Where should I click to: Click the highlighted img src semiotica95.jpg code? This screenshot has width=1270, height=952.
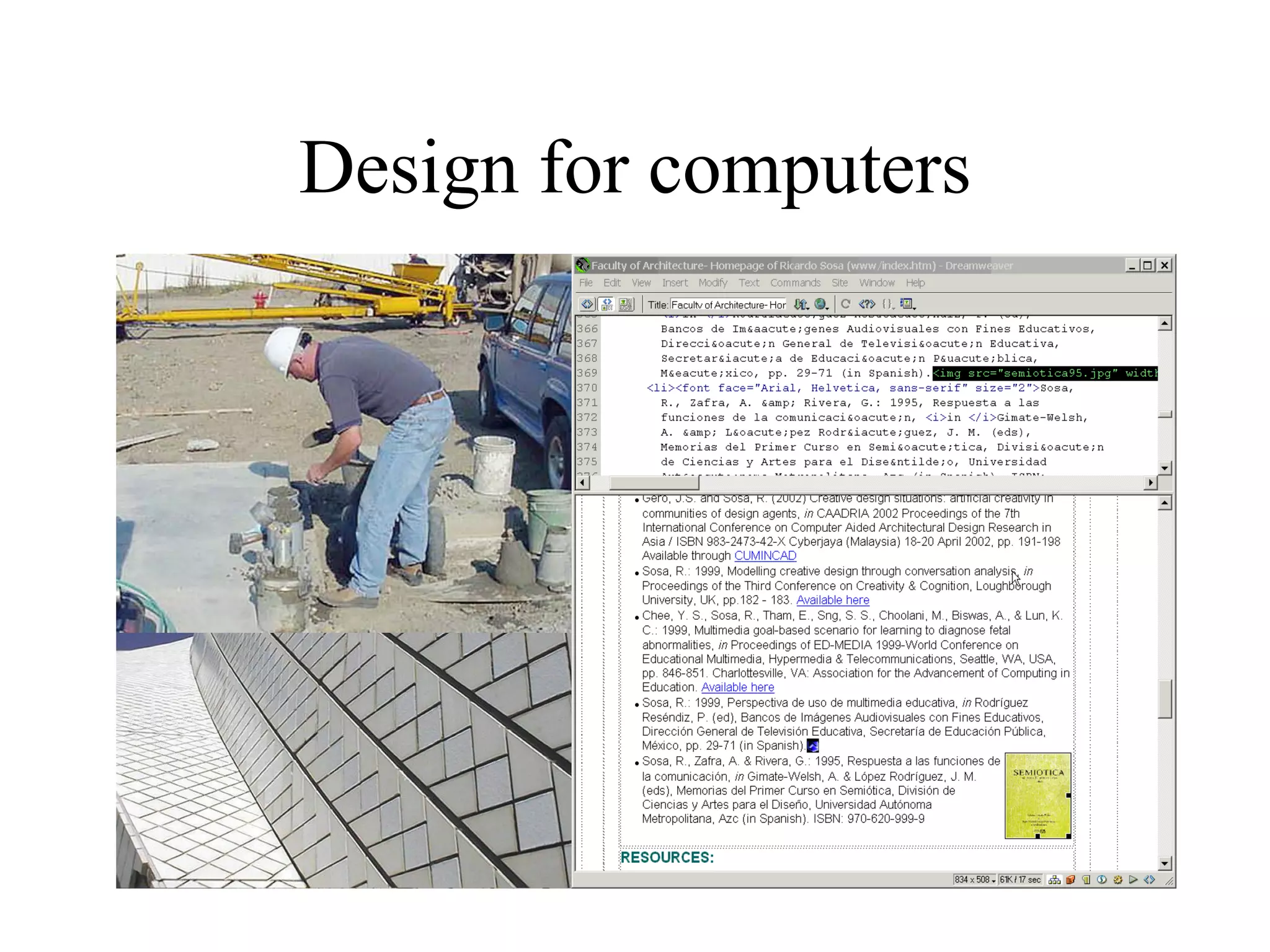(1045, 373)
